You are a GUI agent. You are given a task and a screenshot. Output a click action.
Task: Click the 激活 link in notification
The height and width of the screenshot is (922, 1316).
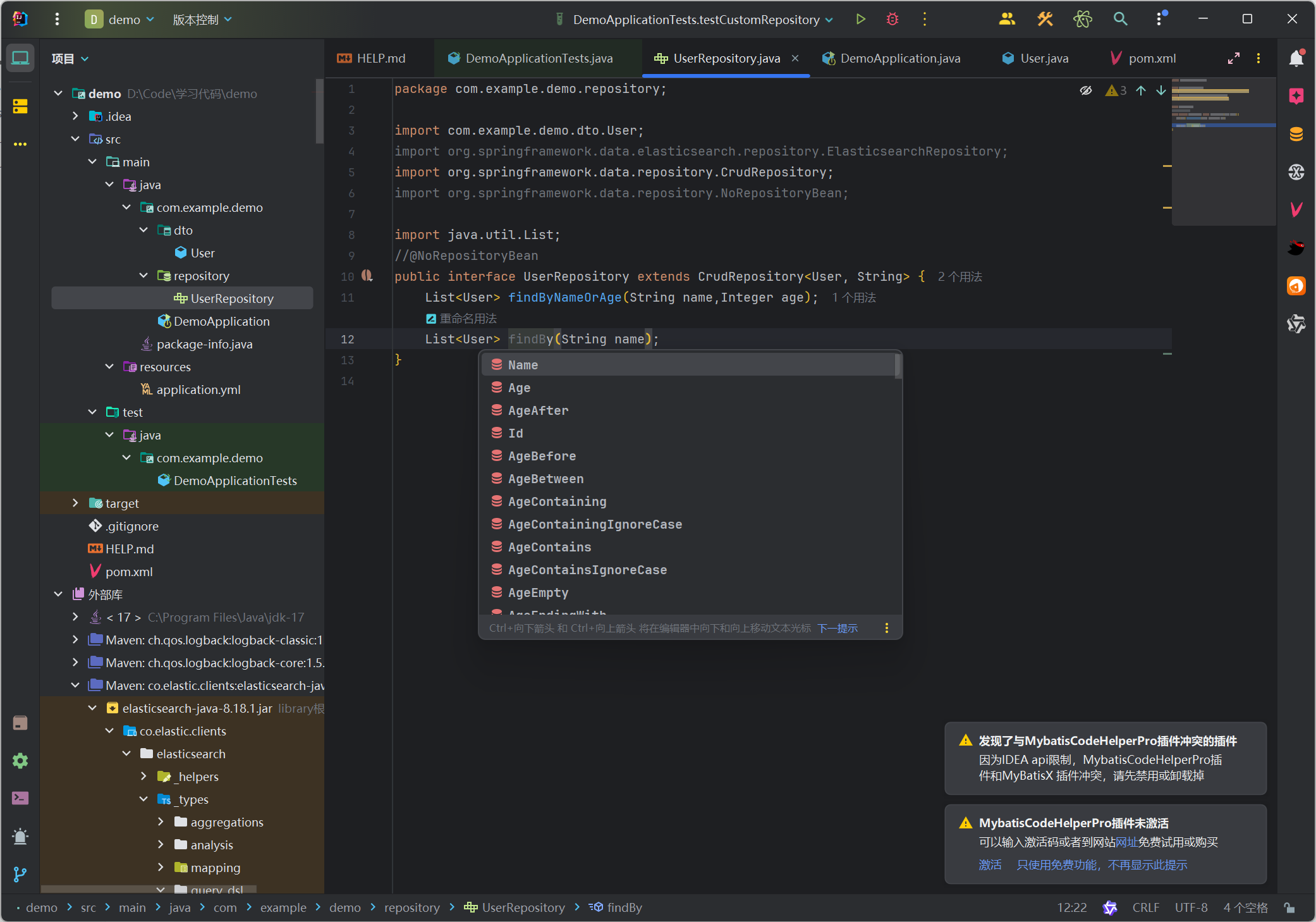(990, 864)
